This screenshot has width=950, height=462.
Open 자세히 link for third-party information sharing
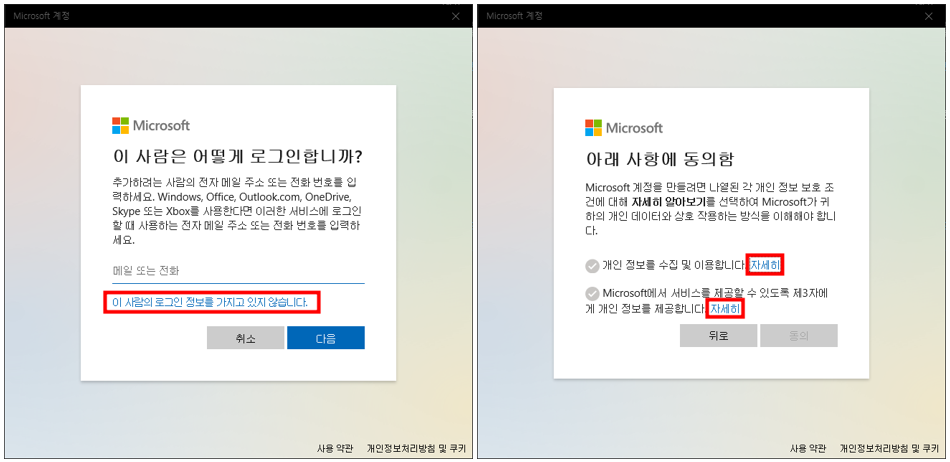tap(725, 309)
